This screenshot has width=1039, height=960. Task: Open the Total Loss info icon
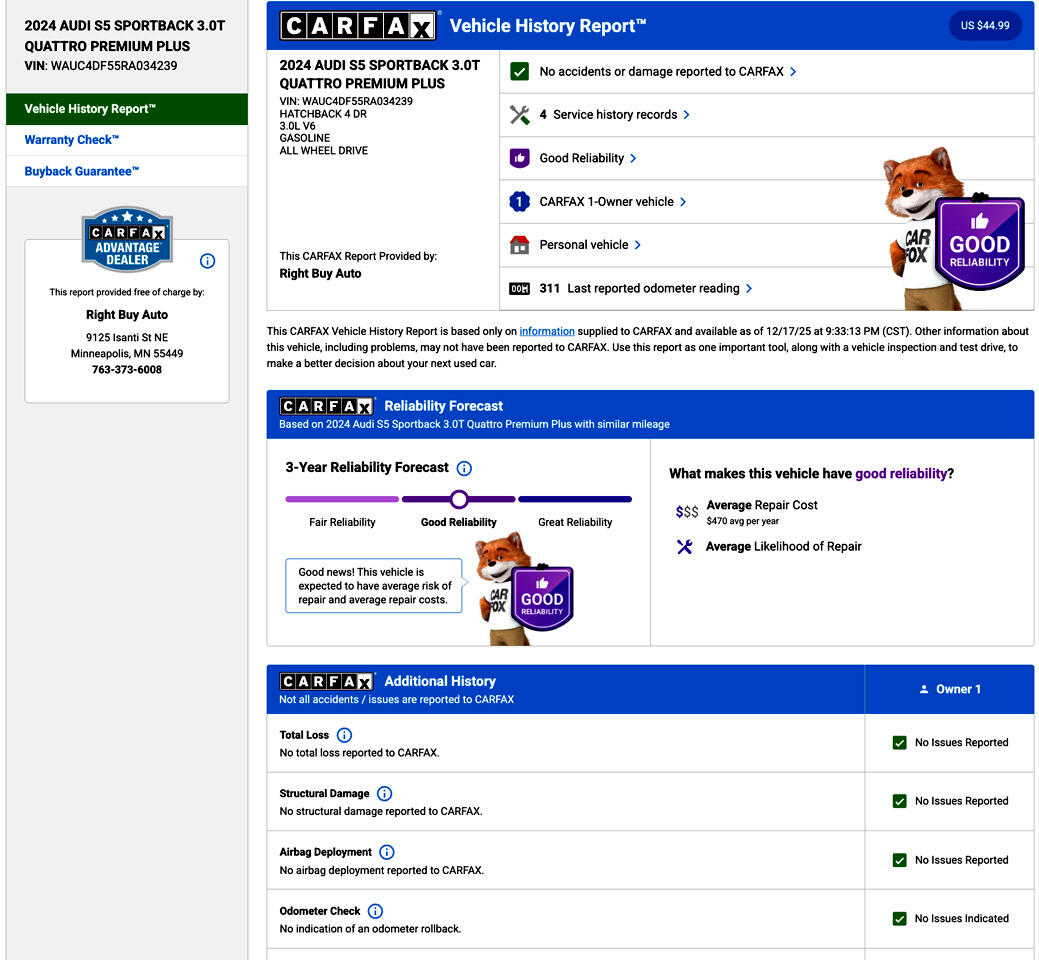[x=345, y=735]
